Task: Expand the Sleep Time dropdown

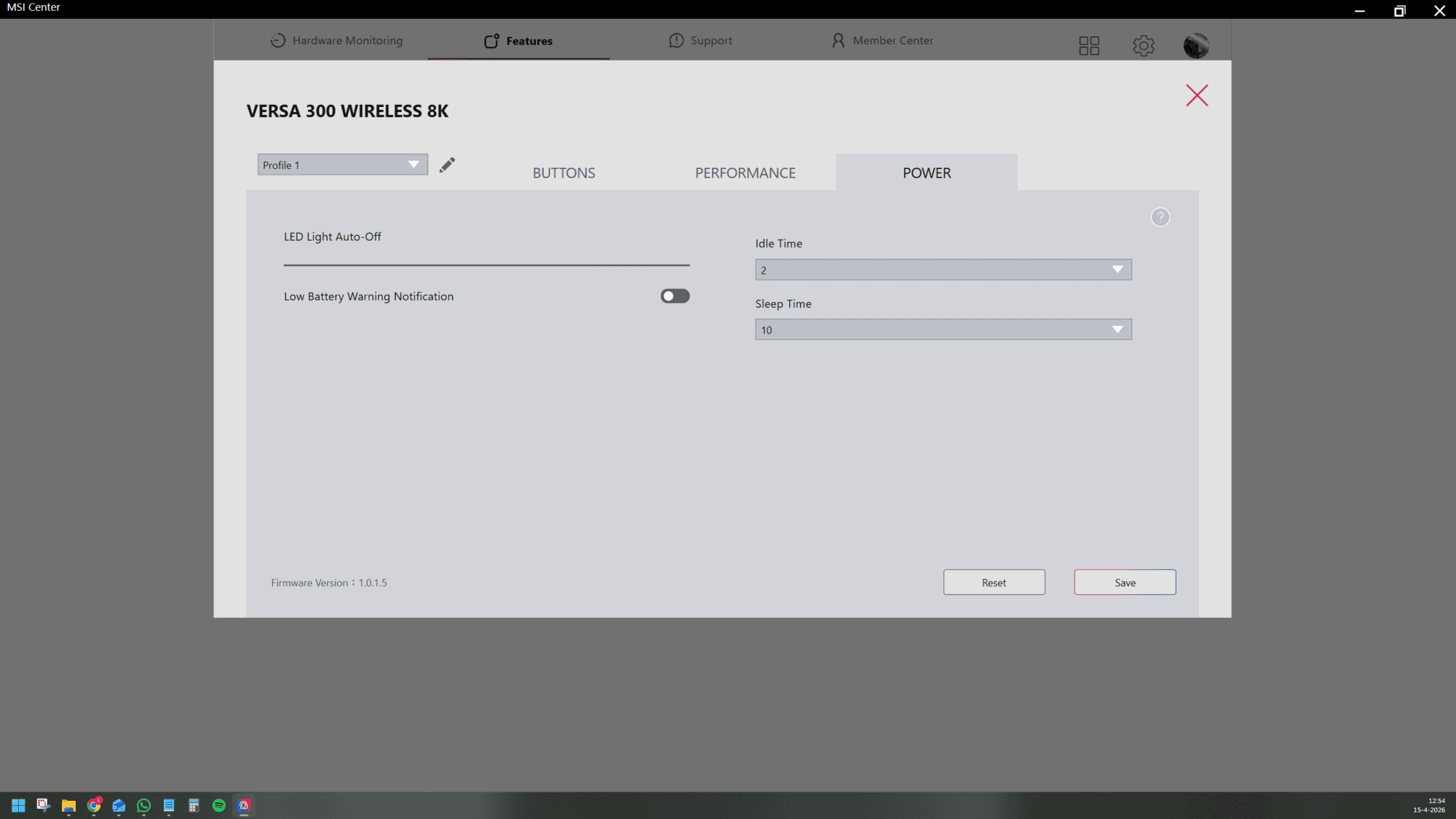Action: (943, 330)
